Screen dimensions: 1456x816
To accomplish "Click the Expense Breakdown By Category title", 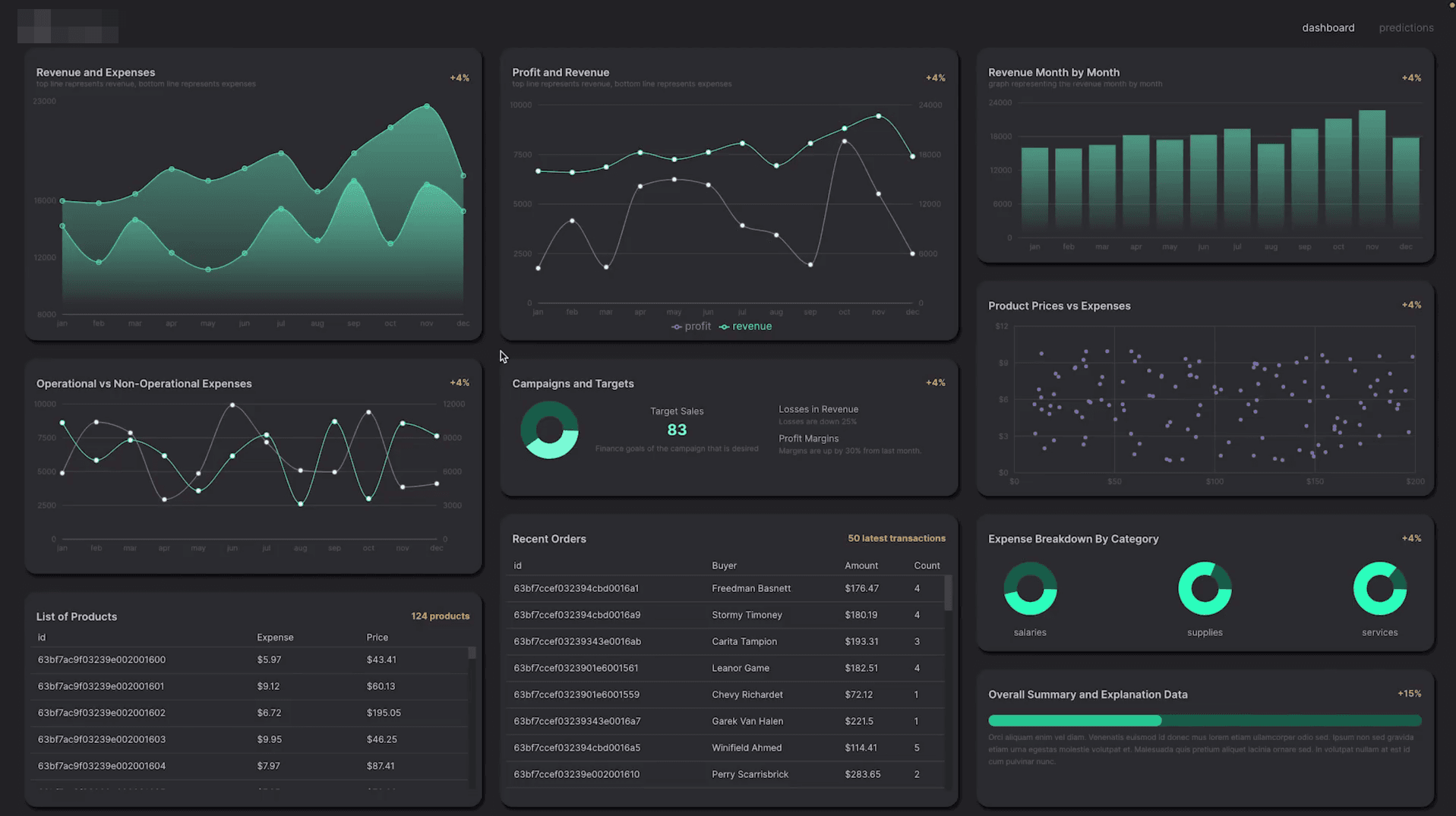I will (x=1072, y=539).
